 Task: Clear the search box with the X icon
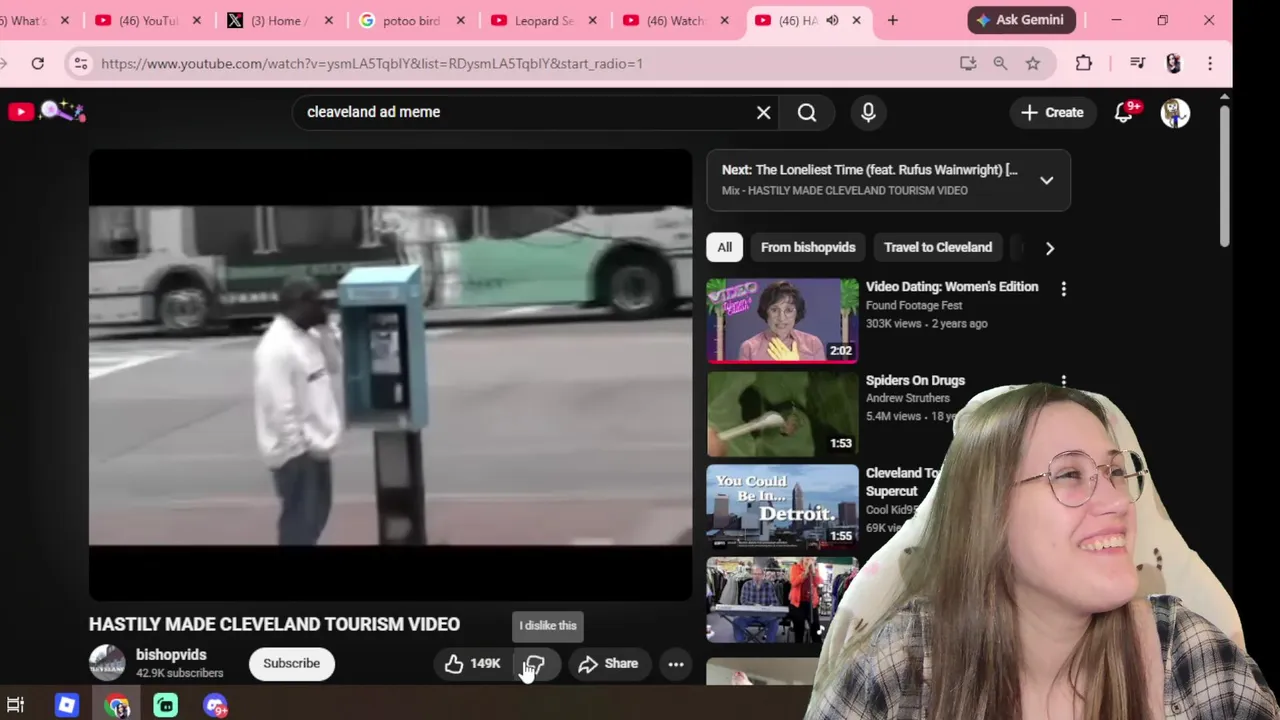click(763, 112)
